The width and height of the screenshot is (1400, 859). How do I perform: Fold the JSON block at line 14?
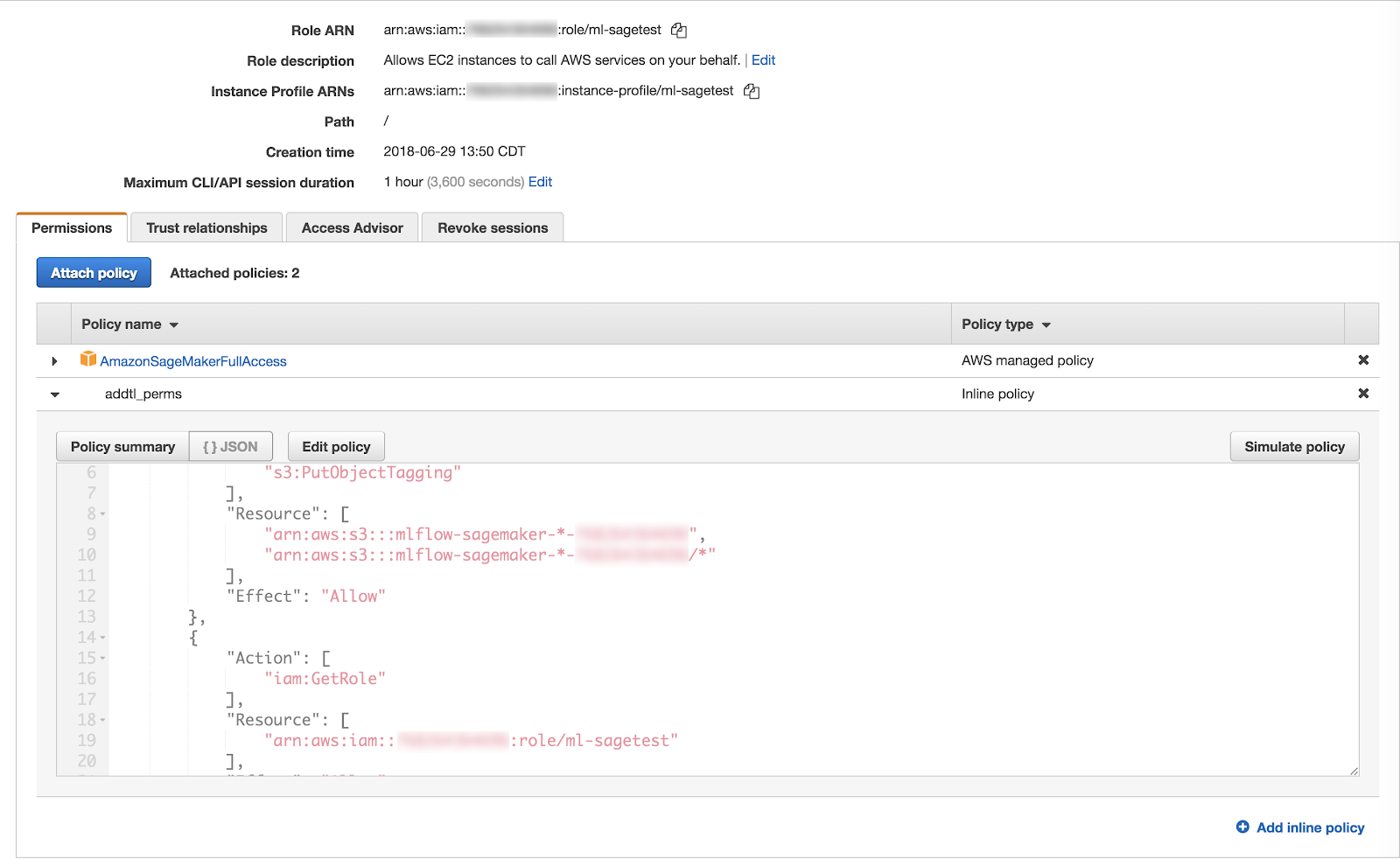[103, 638]
